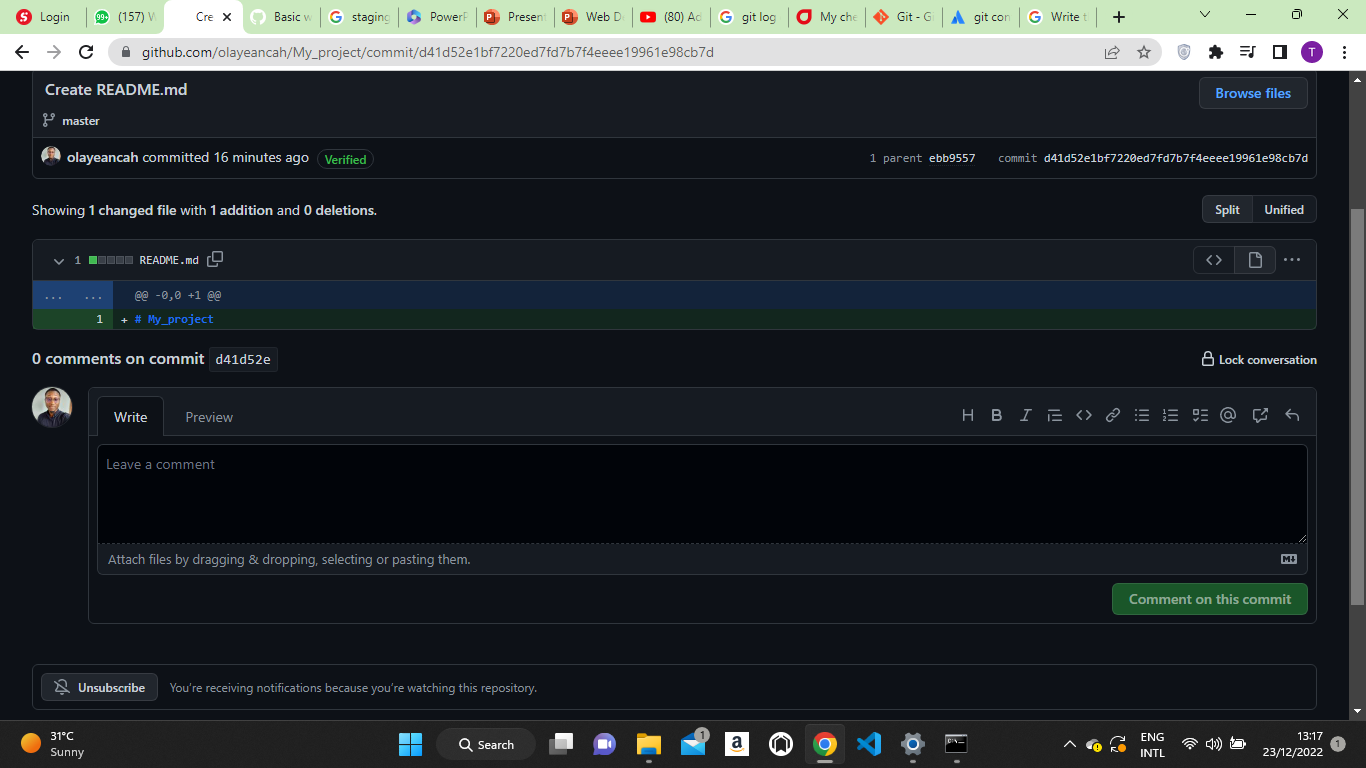
Task: Bookmark this page with the star icon
Action: (1144, 52)
